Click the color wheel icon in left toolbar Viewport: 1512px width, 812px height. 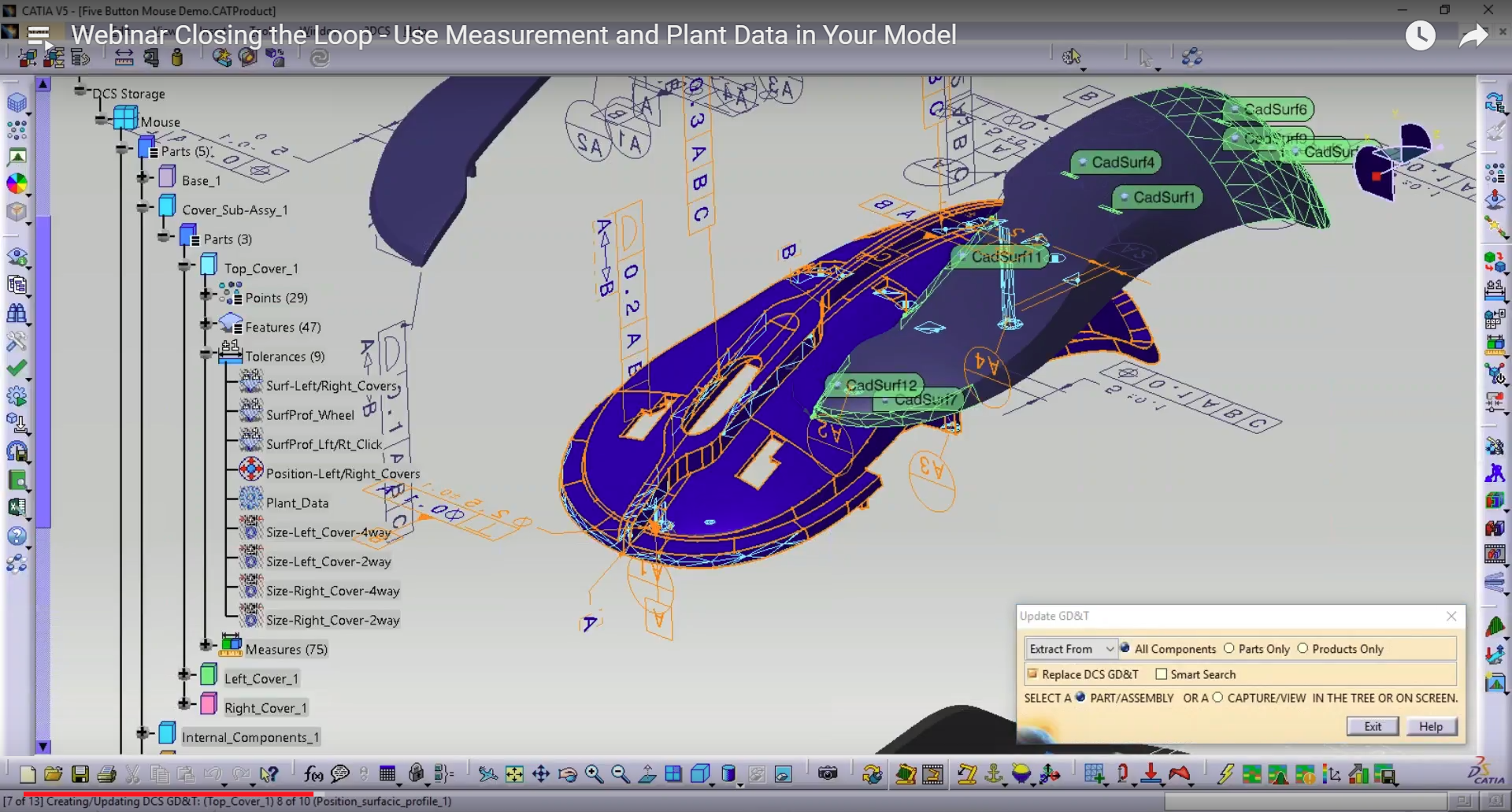tap(17, 184)
